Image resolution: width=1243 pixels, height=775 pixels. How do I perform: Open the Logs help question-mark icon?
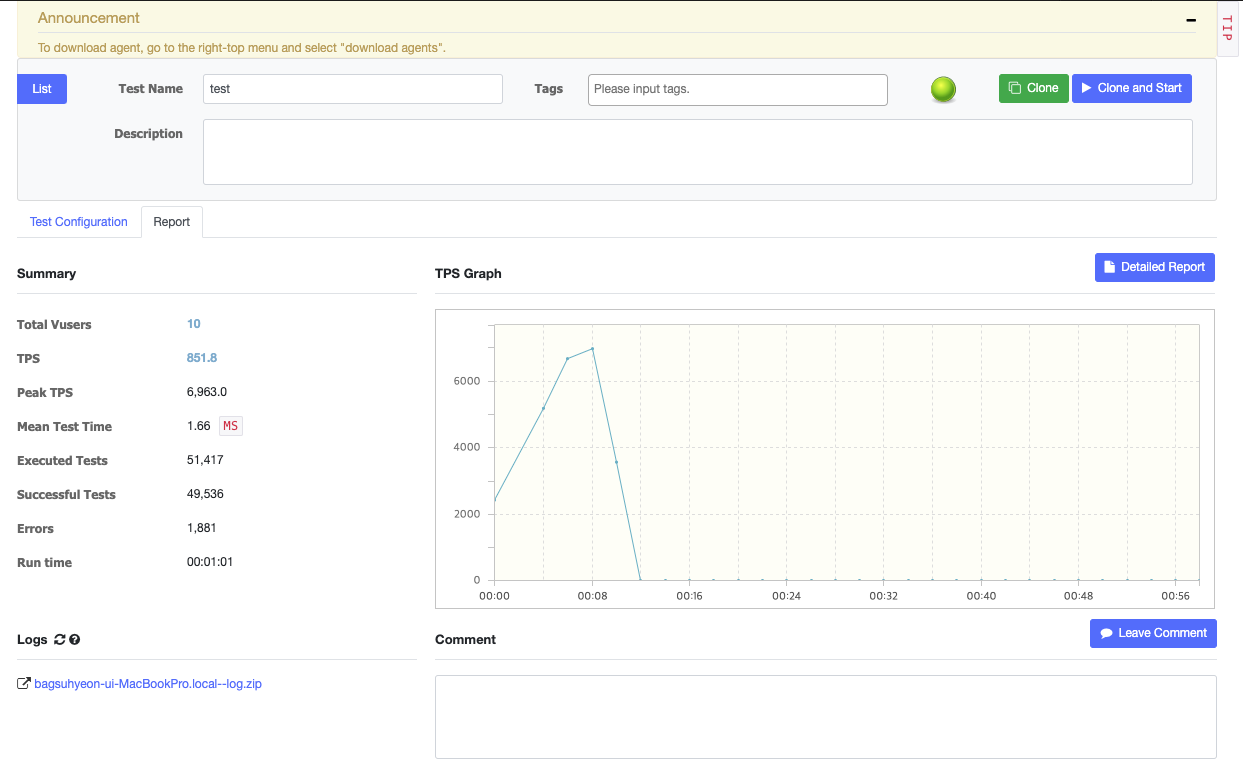coord(75,640)
